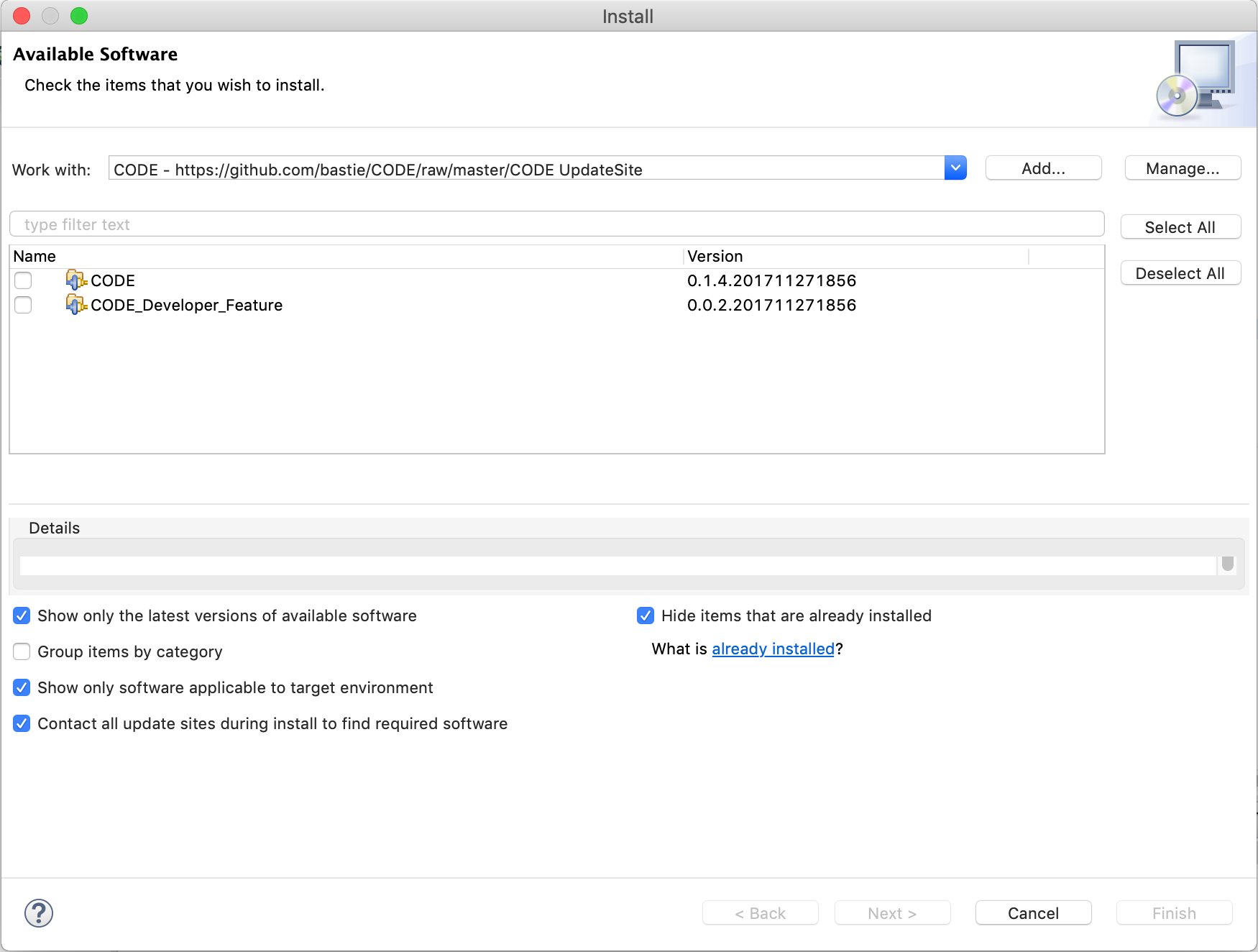
Task: Cancel the Install dialog
Action: pos(1034,913)
